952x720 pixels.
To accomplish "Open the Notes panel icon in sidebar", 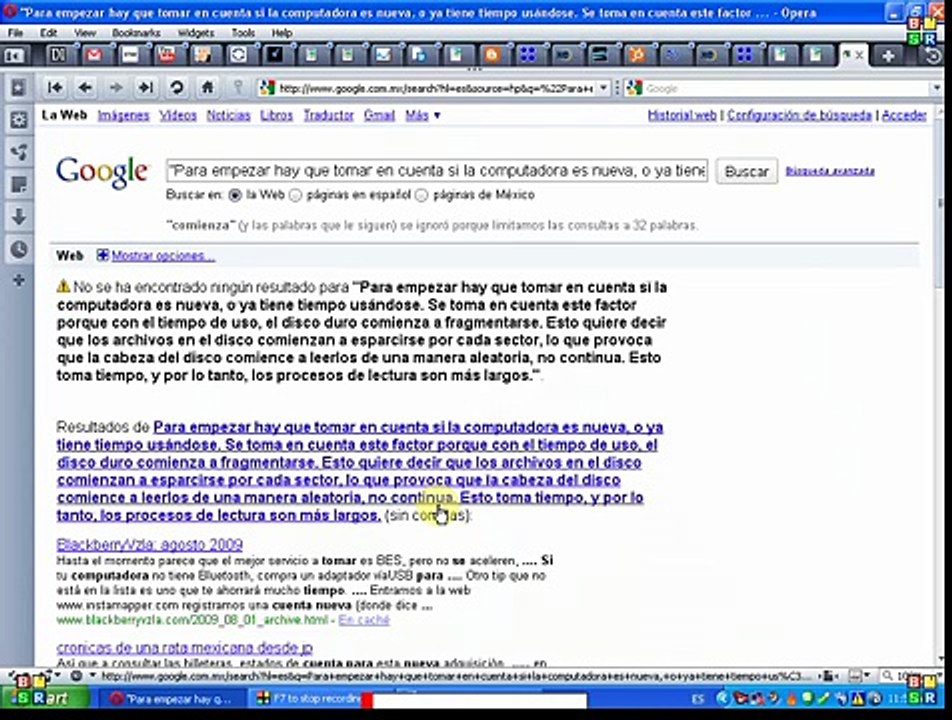I will click(19, 185).
